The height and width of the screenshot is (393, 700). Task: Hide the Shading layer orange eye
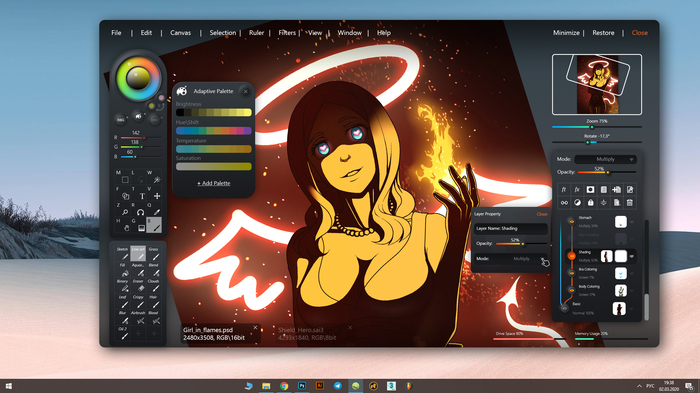click(x=571, y=256)
